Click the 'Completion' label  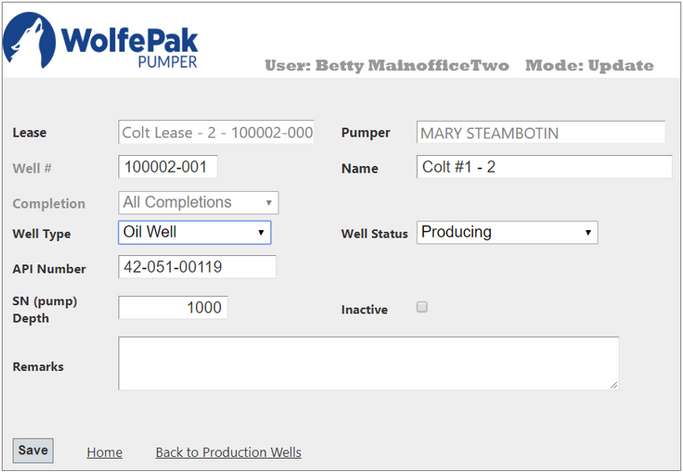pyautogui.click(x=49, y=203)
